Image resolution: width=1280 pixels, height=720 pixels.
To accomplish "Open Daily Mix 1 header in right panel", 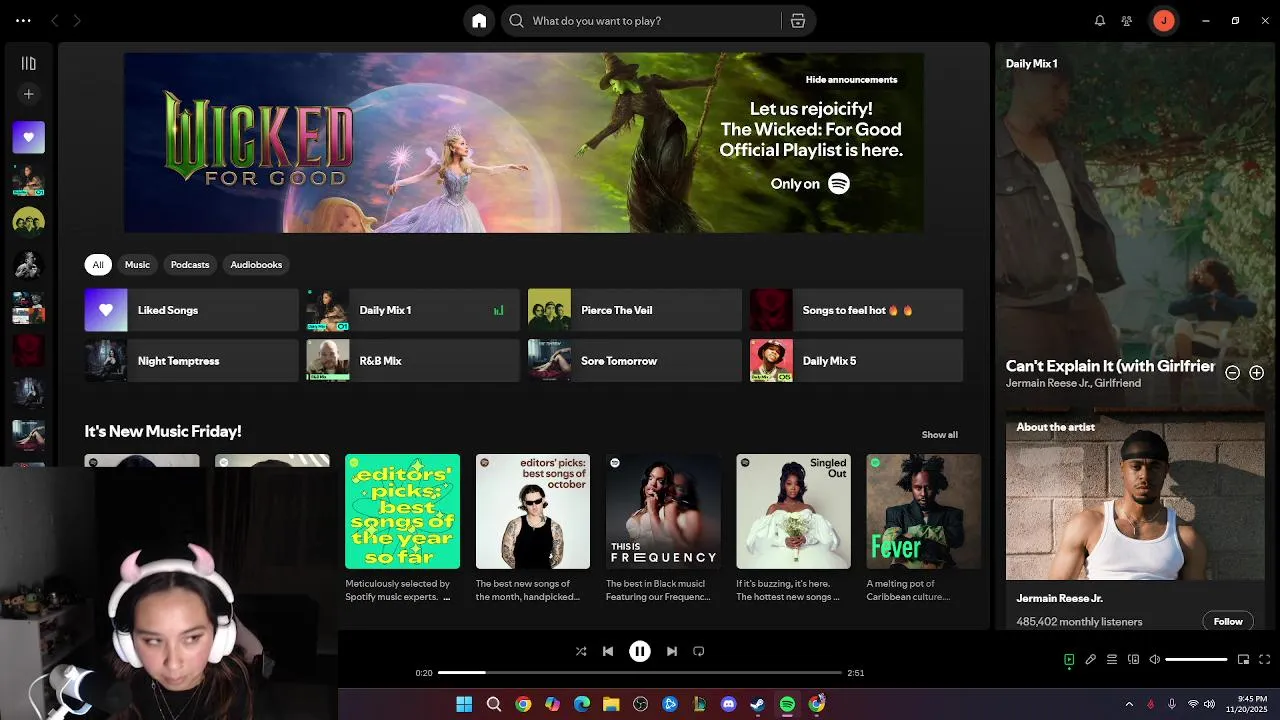I will pos(1031,63).
